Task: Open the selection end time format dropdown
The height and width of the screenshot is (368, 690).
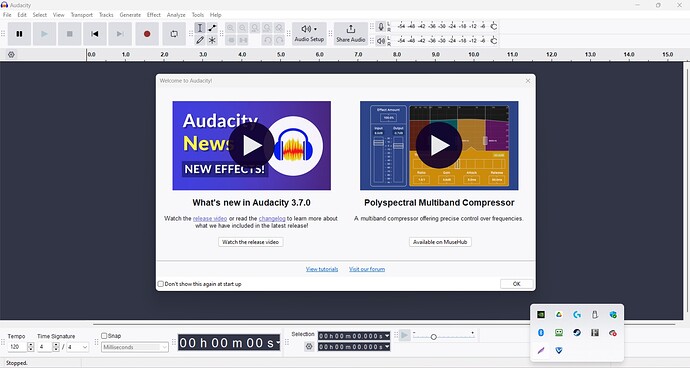Action: [387, 347]
